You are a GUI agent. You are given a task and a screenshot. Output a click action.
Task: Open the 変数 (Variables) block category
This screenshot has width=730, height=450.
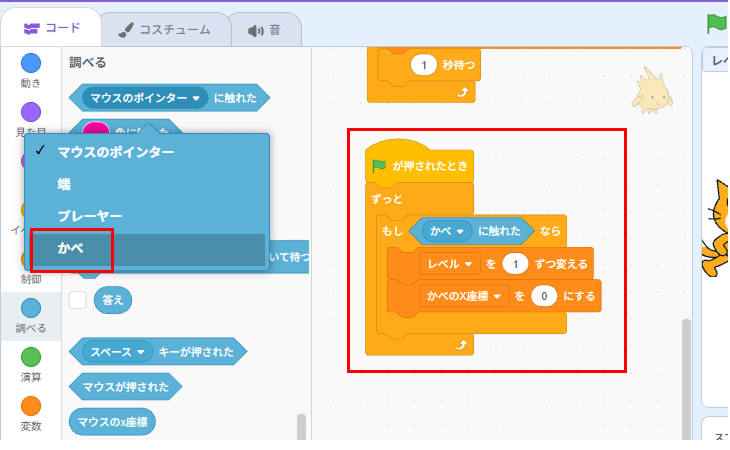(31, 406)
